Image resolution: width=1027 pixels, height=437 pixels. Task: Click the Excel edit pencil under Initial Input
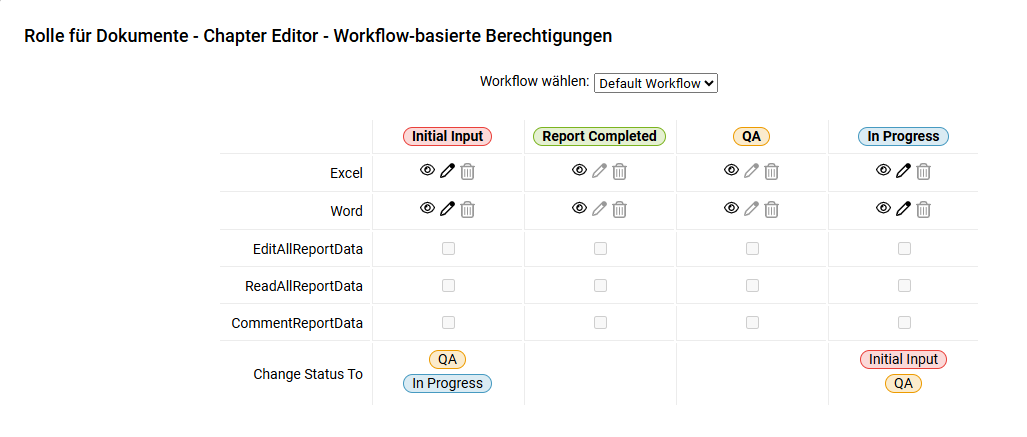(447, 172)
